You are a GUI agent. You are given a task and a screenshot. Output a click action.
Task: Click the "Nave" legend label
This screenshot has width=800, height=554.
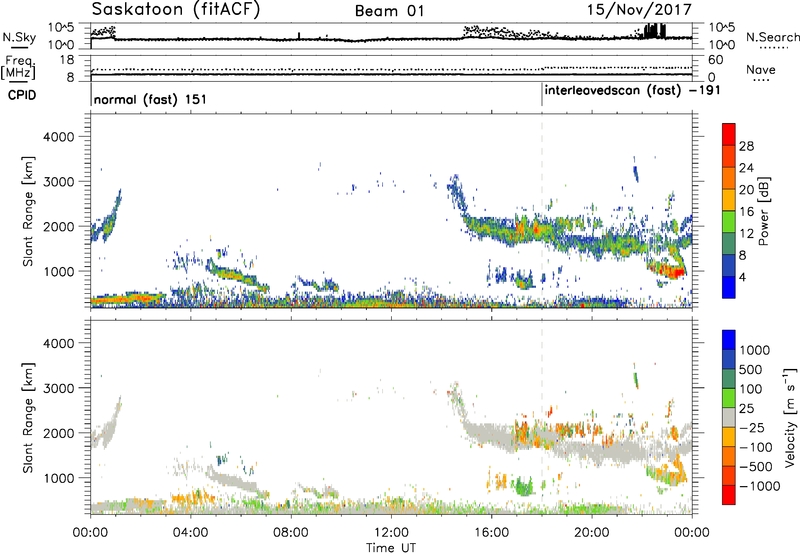click(761, 70)
